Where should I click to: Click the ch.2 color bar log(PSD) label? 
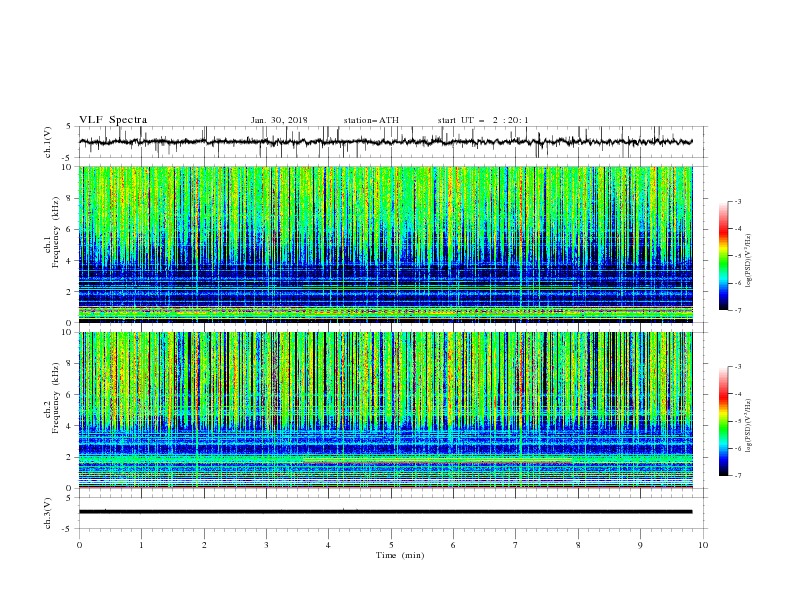749,425
